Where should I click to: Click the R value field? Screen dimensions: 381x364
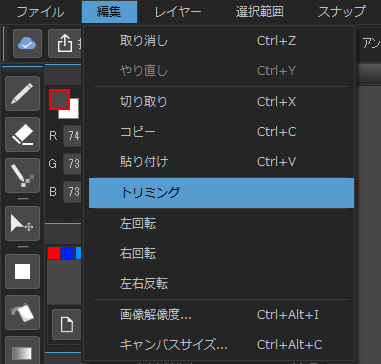point(72,136)
